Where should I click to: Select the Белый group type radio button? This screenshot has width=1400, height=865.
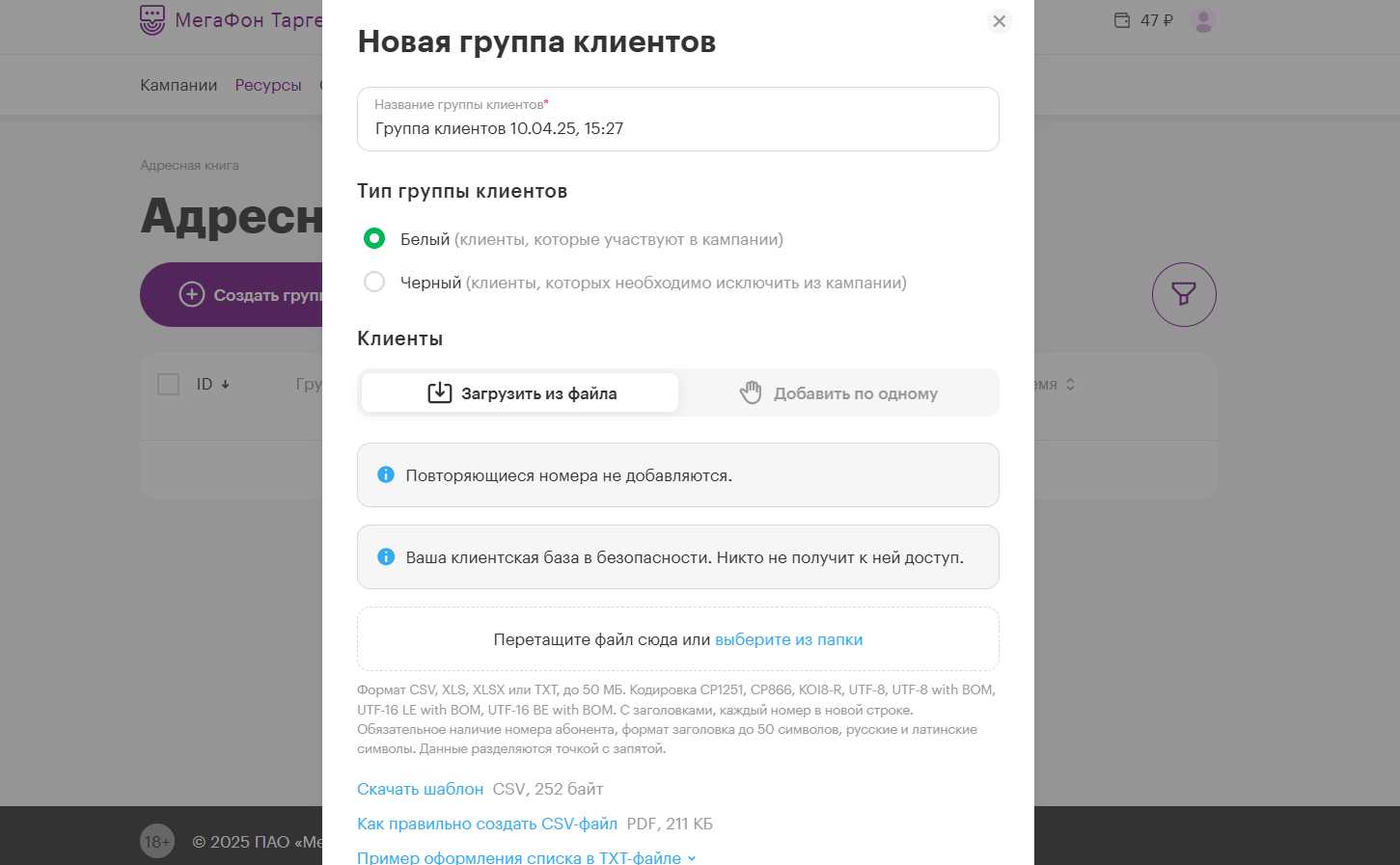(374, 238)
